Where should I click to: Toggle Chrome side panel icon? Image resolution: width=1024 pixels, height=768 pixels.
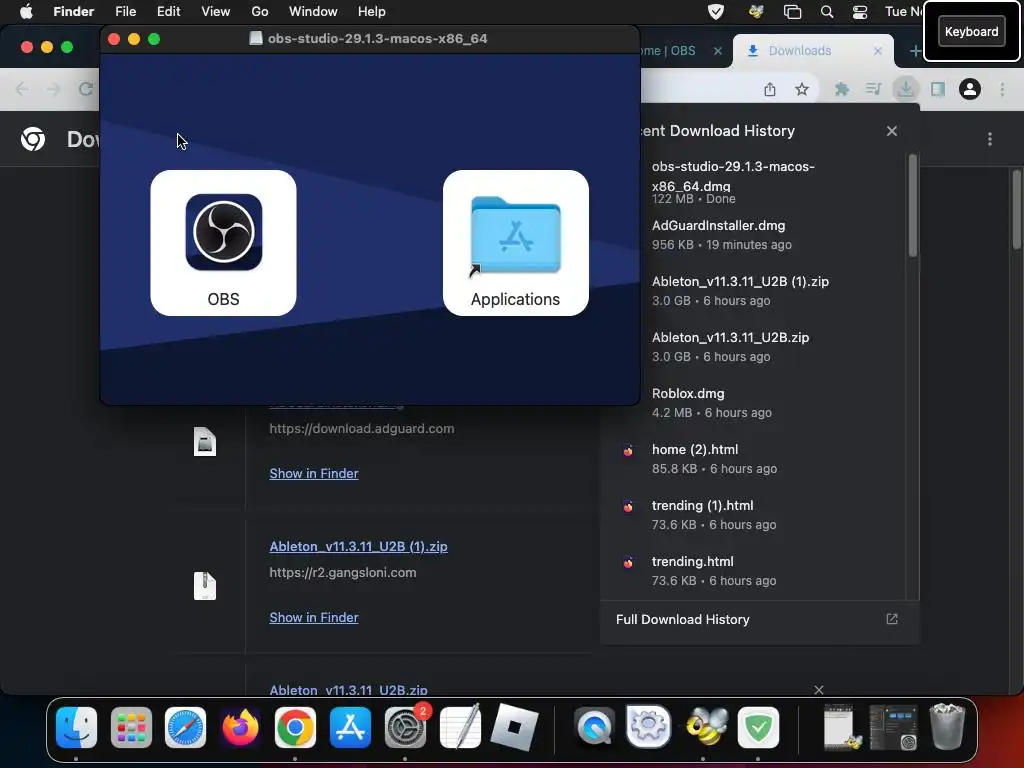coord(938,89)
